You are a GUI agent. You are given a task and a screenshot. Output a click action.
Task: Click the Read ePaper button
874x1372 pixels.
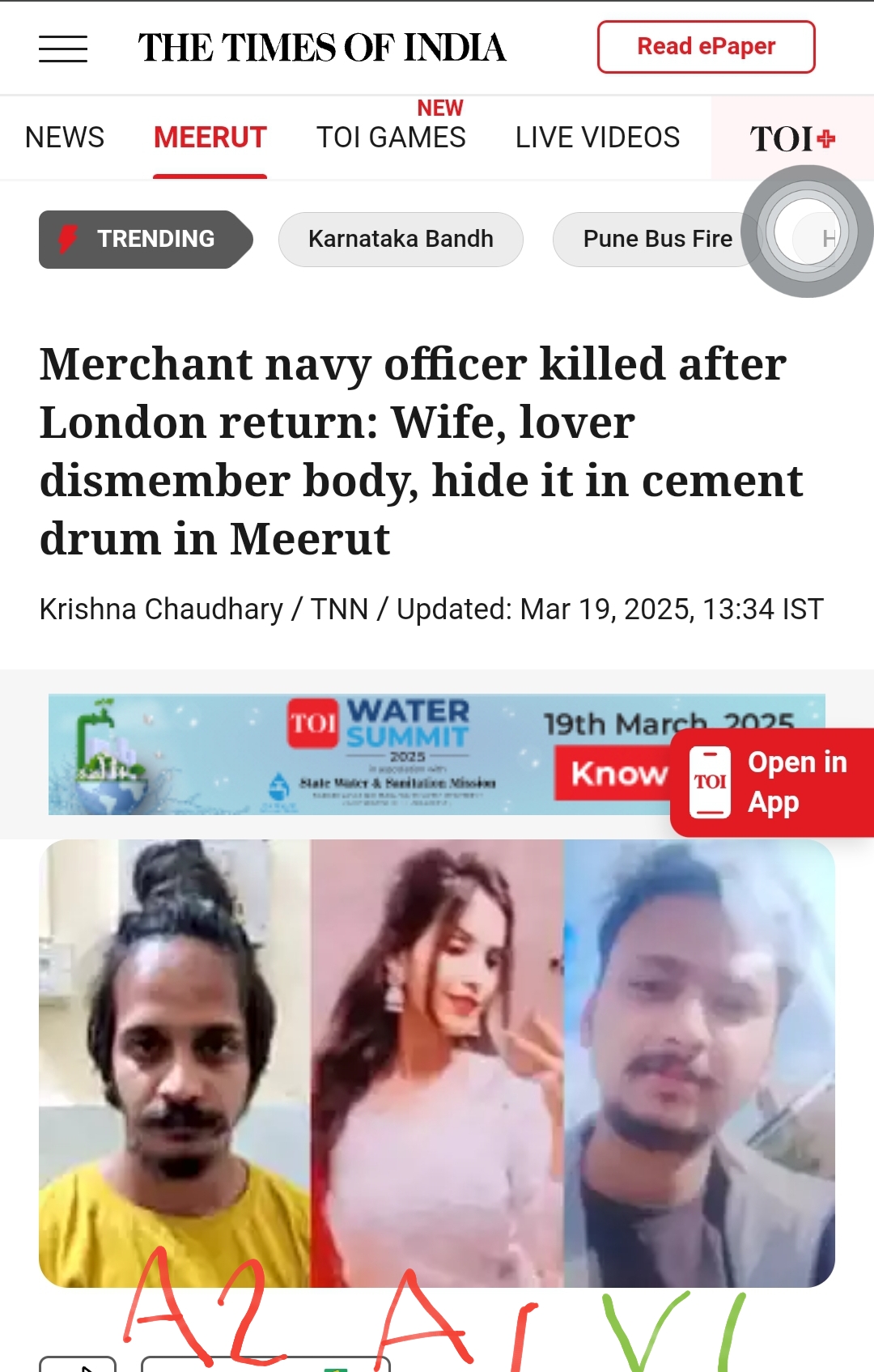[706, 47]
